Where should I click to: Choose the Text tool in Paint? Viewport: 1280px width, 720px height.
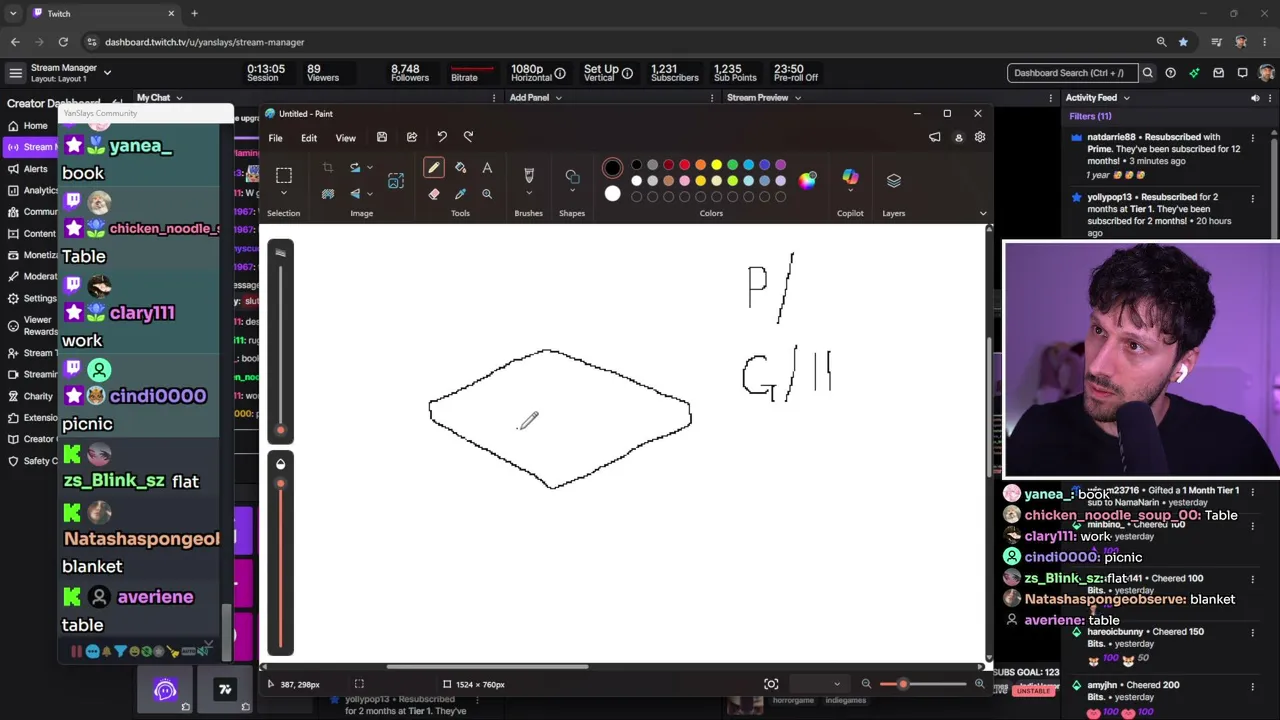[487, 168]
